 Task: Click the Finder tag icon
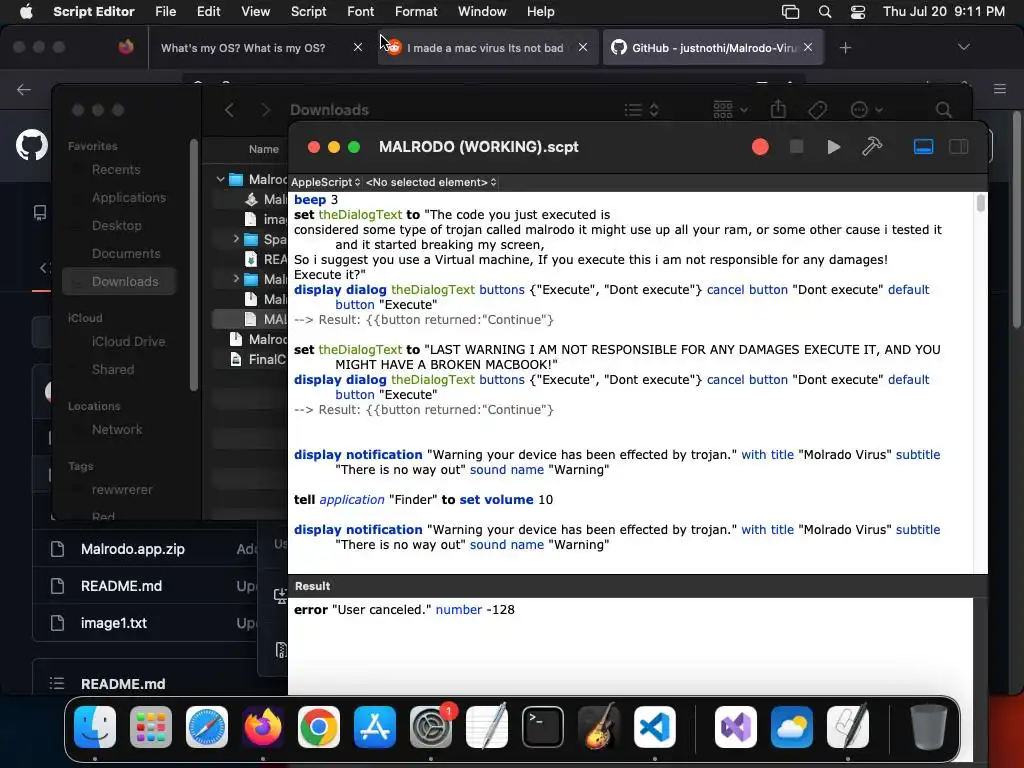point(817,110)
